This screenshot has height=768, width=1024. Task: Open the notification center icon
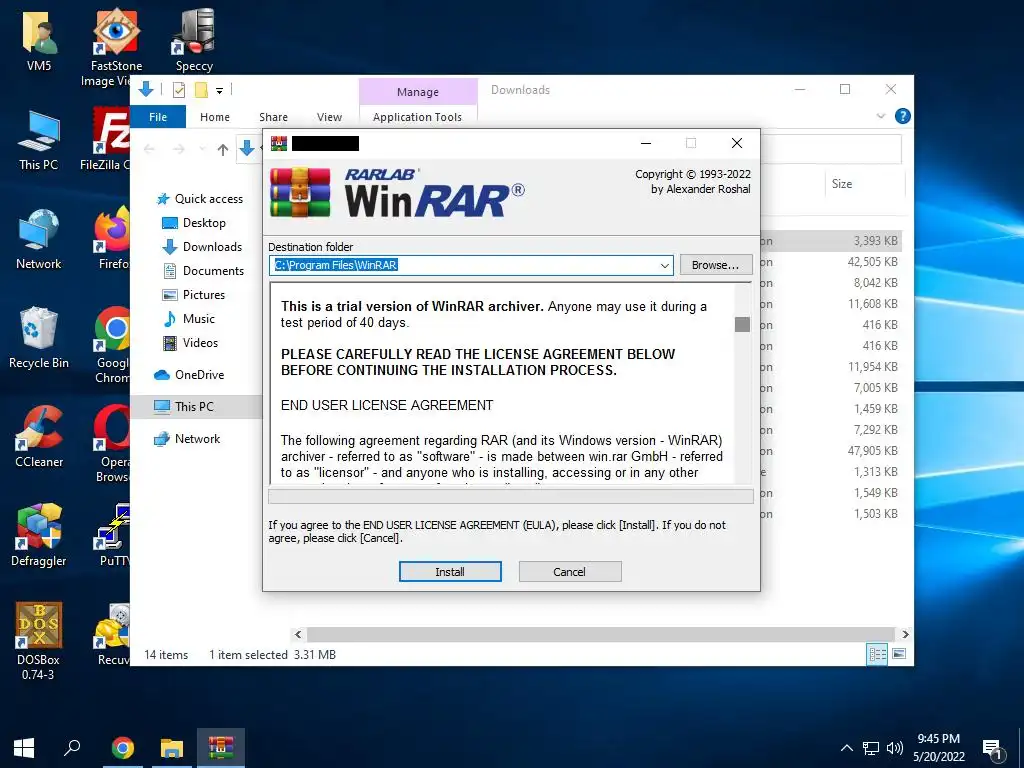click(993, 748)
